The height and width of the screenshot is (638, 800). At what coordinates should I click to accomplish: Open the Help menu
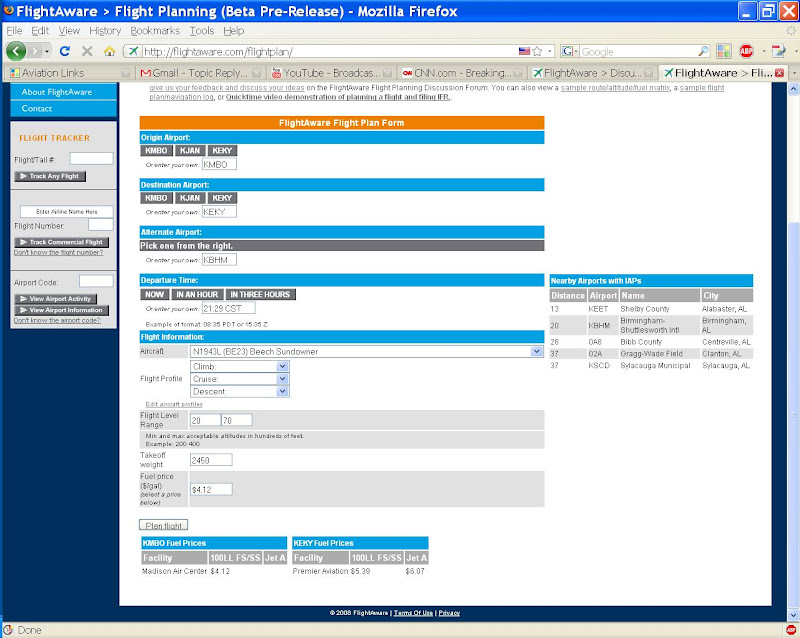coord(234,31)
